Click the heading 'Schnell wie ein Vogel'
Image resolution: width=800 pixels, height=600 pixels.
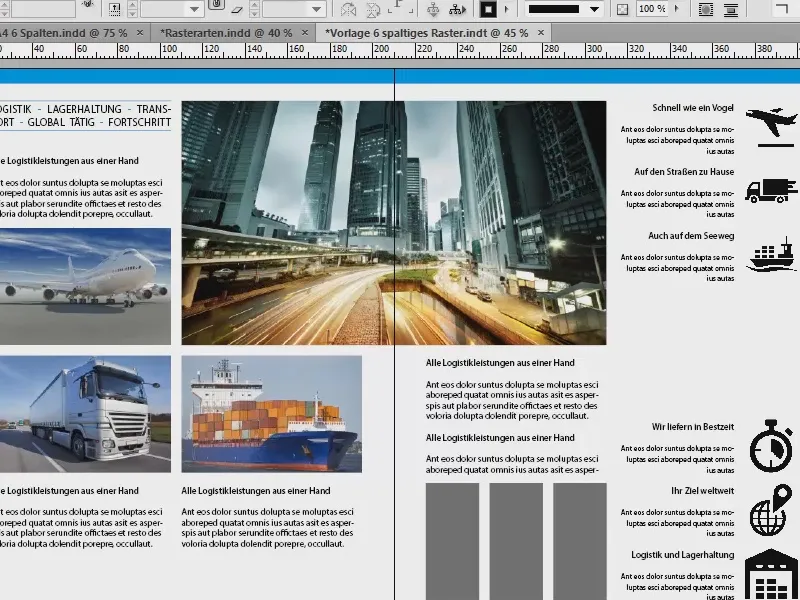[x=693, y=108]
